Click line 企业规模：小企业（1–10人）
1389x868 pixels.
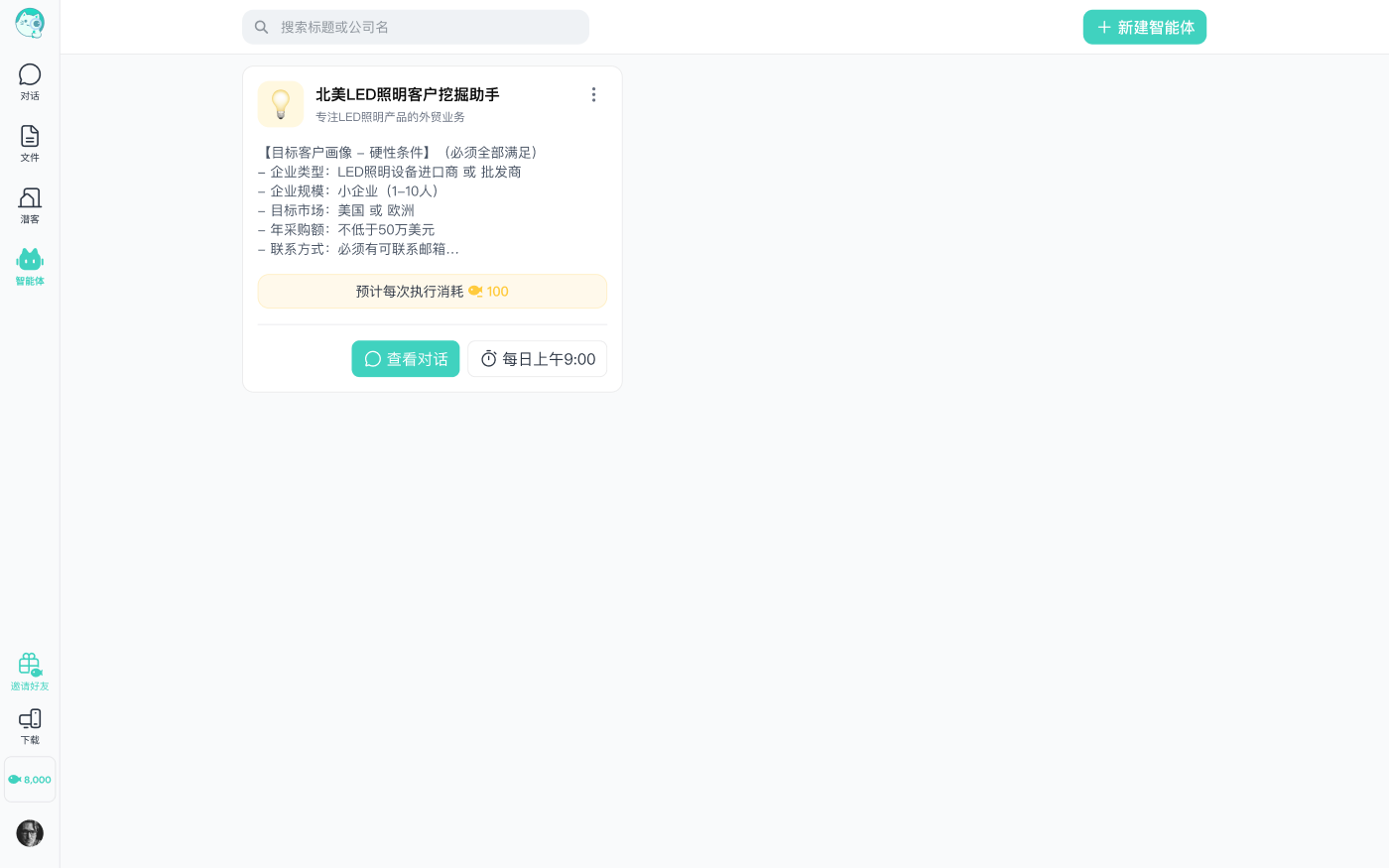tap(350, 190)
